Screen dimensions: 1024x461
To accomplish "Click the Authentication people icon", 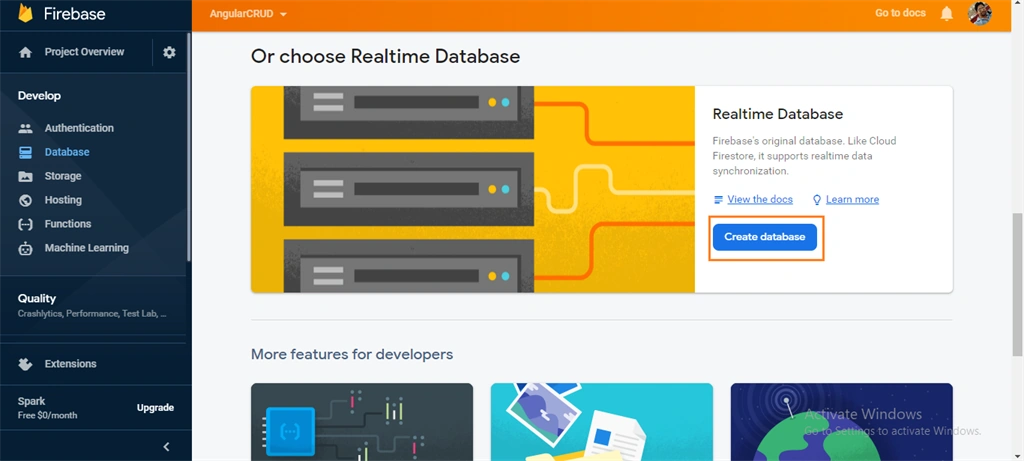I will point(25,128).
